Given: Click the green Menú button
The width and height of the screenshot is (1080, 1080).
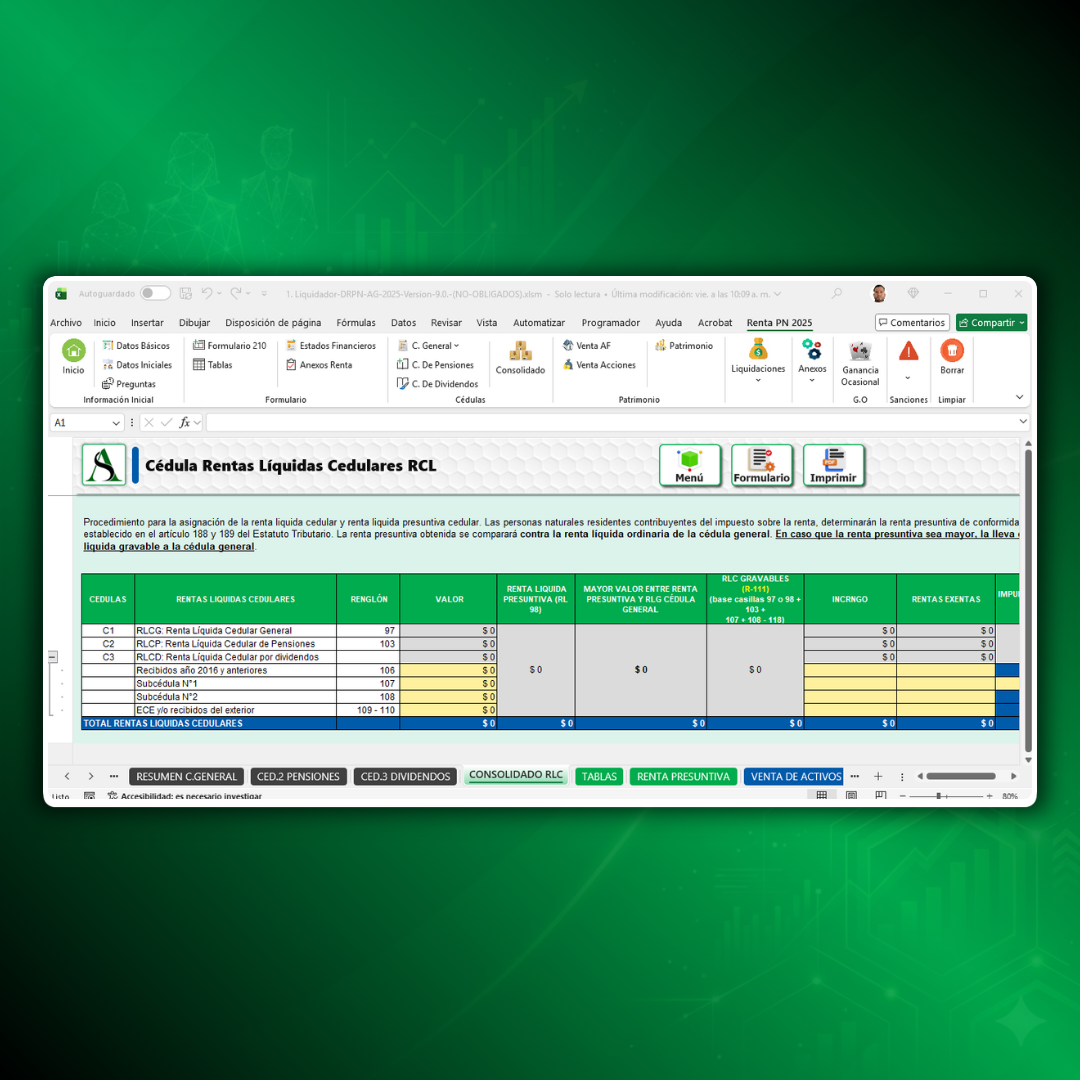Looking at the screenshot, I should point(689,465).
